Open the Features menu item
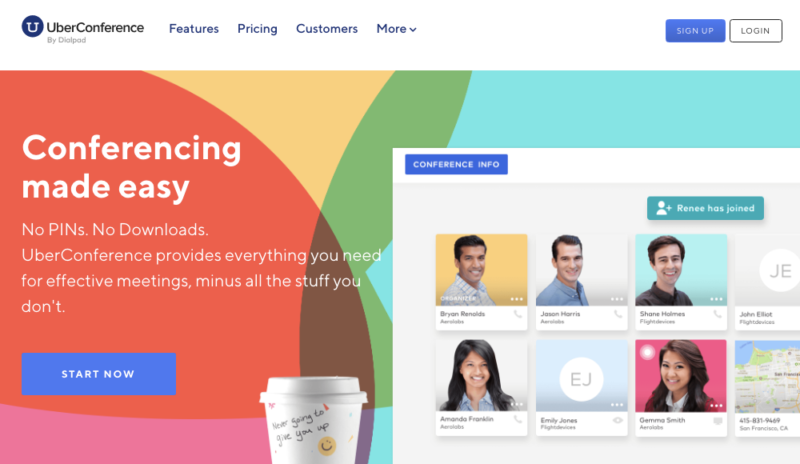This screenshot has width=800, height=464. (x=194, y=29)
